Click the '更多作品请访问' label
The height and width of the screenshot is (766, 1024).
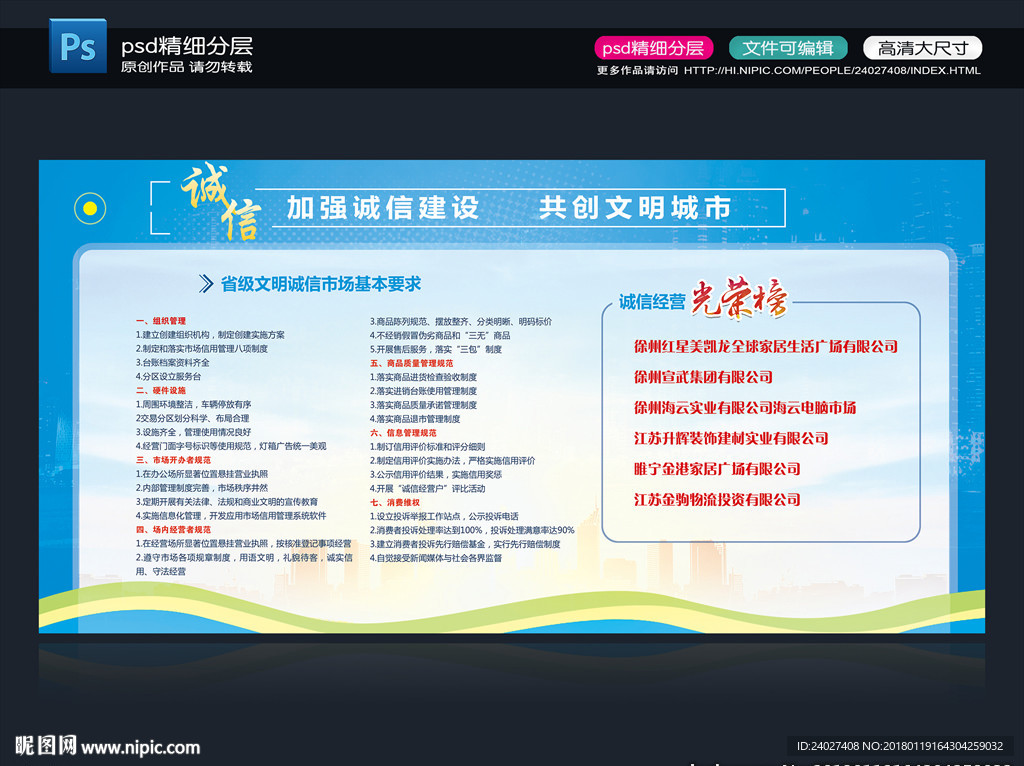tap(637, 71)
